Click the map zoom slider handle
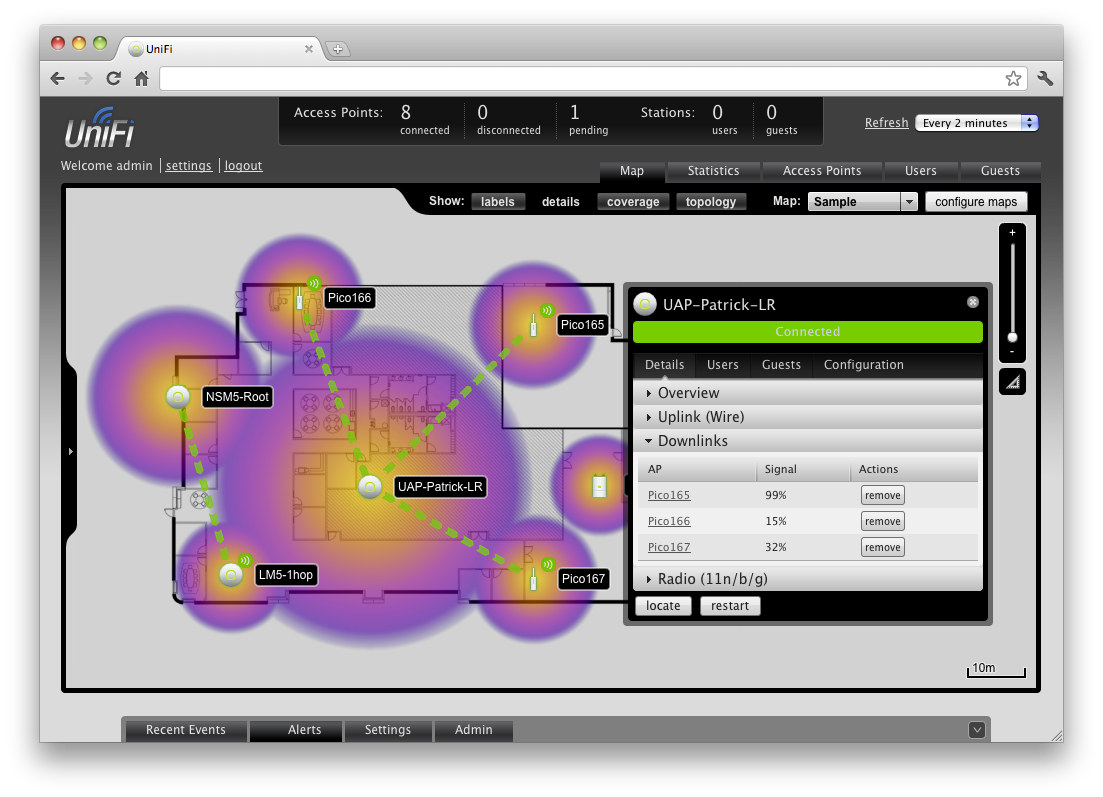 click(1012, 337)
